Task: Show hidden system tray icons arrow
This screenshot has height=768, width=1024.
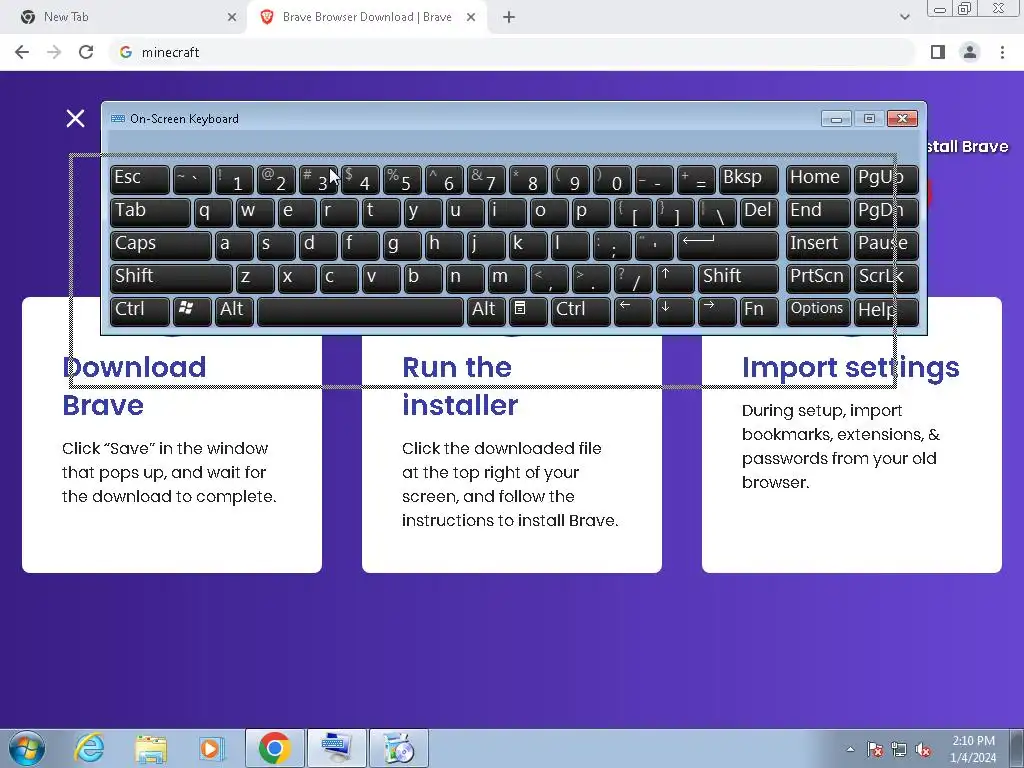Action: tap(850, 749)
